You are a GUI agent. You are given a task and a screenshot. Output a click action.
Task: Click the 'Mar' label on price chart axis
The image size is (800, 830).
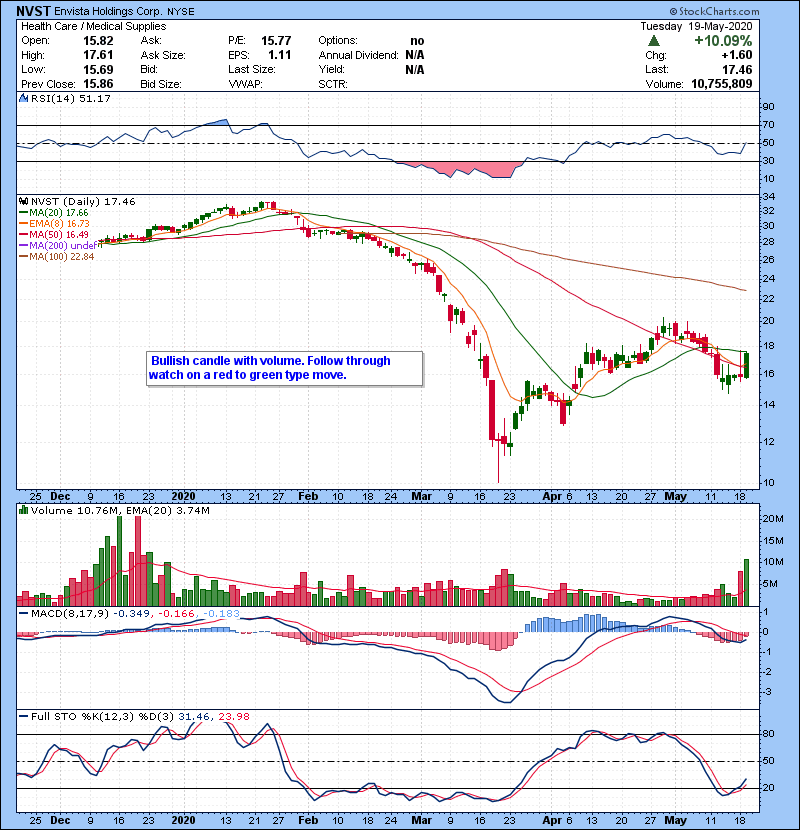[421, 497]
